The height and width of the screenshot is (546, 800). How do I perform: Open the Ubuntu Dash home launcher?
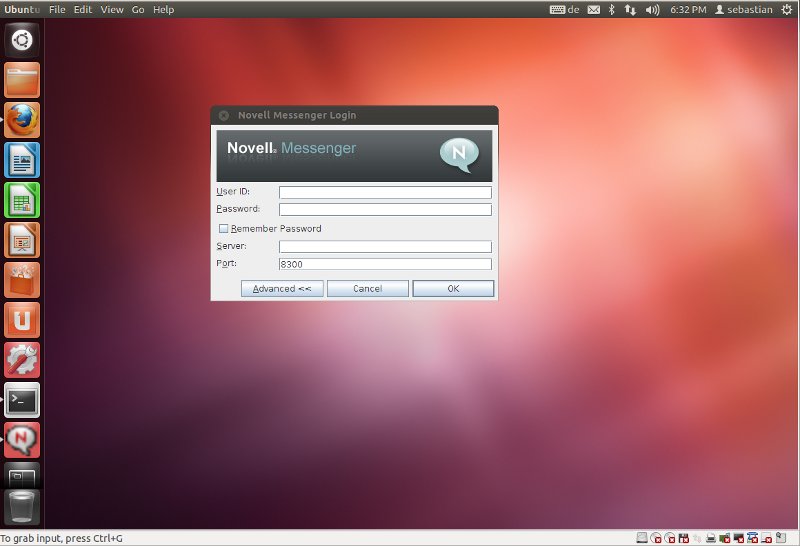click(22, 40)
